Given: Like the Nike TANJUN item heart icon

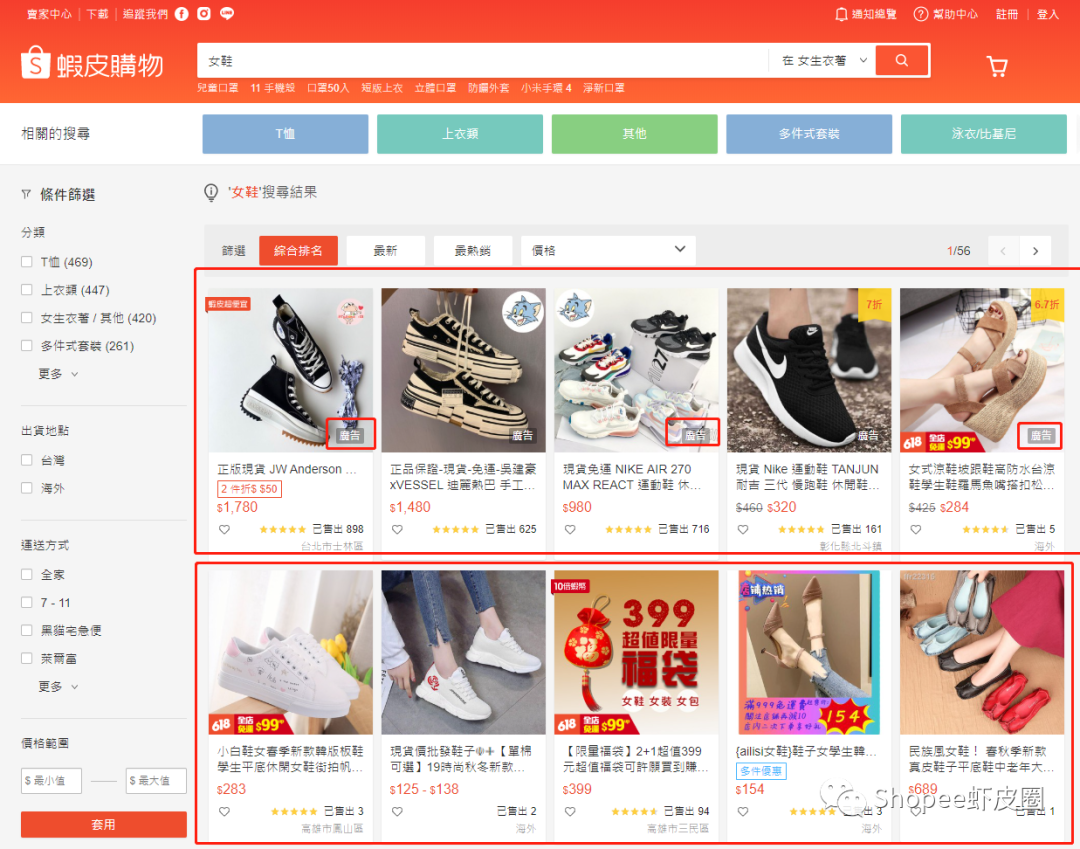Looking at the screenshot, I should [x=743, y=530].
